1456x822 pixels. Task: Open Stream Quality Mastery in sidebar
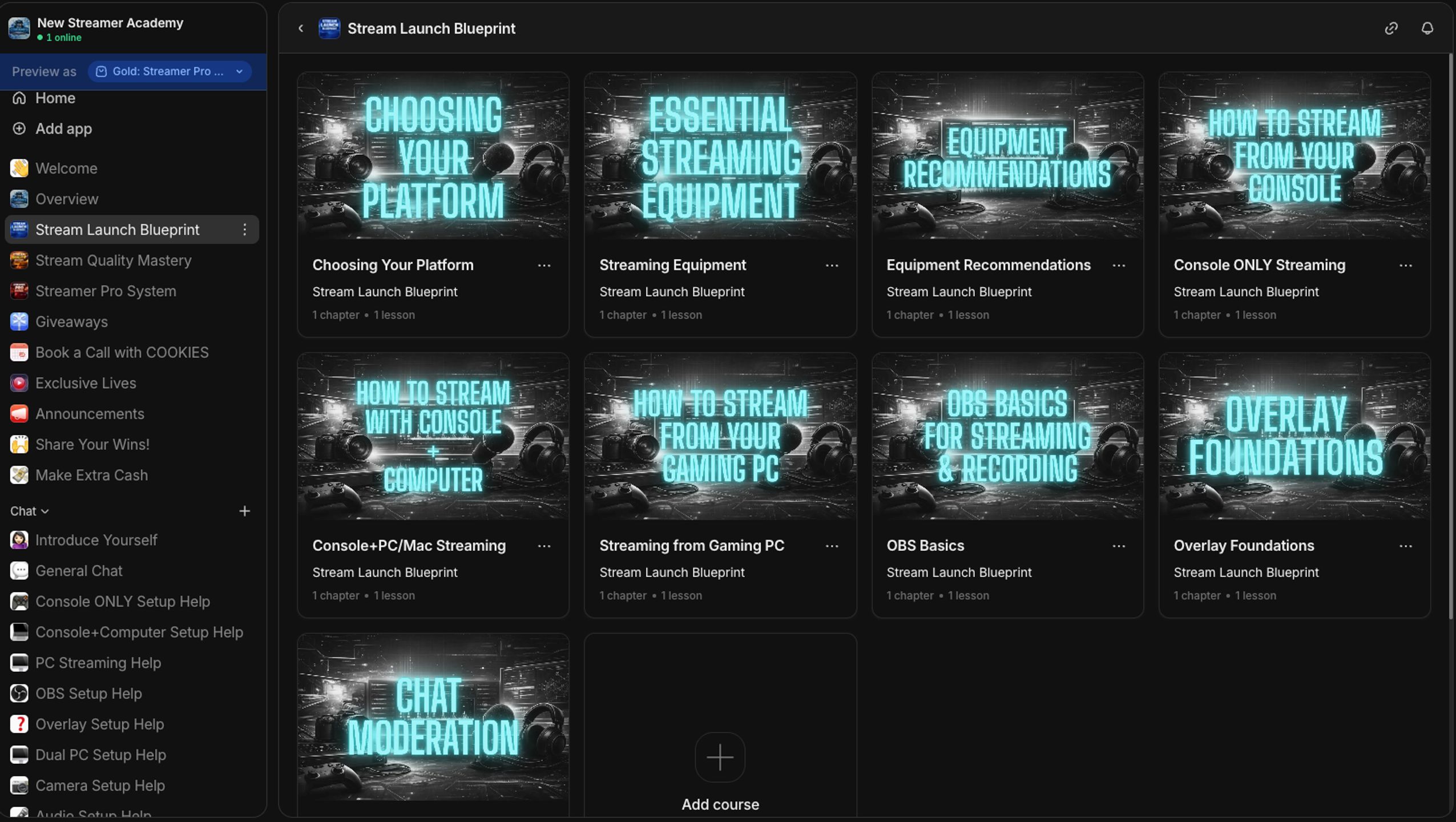coord(132,260)
